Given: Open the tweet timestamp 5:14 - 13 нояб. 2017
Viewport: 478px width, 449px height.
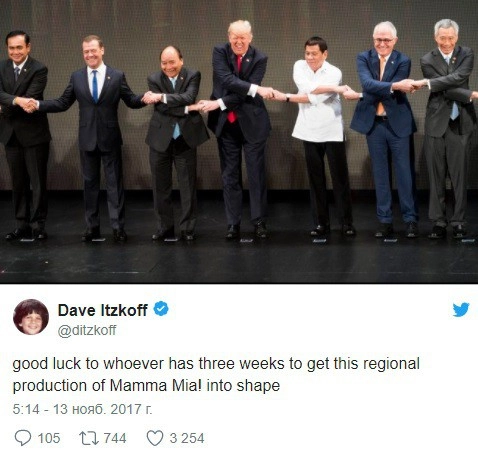Looking at the screenshot, I should (82, 409).
